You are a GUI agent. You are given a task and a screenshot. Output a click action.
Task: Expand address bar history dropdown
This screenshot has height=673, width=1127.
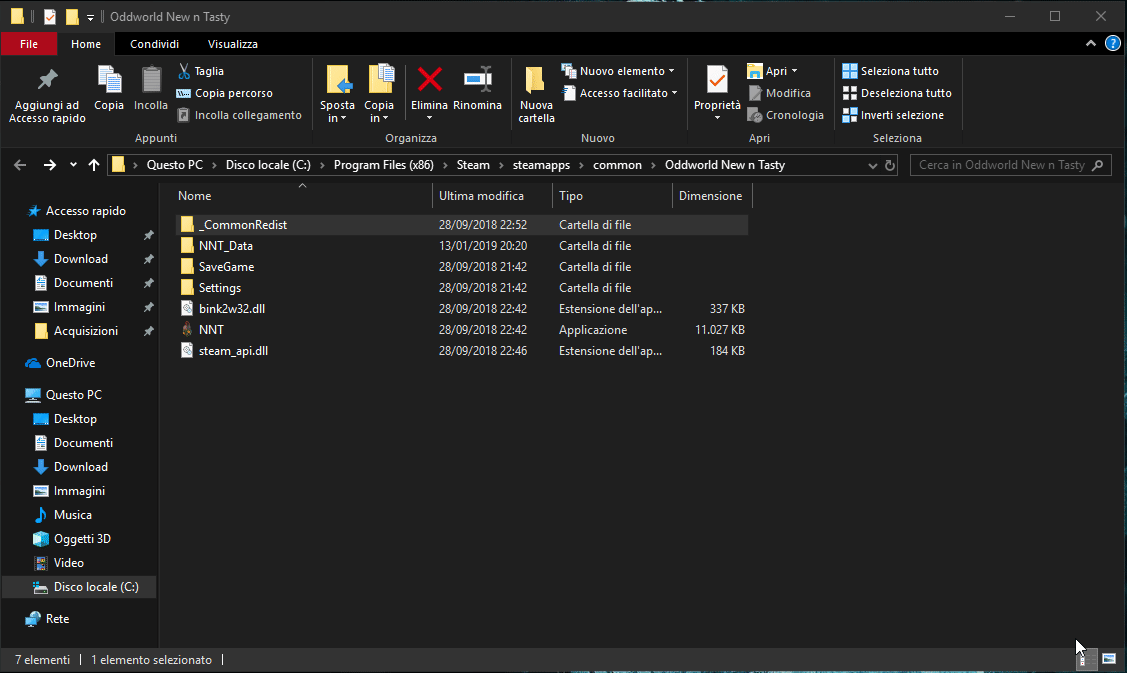click(872, 165)
